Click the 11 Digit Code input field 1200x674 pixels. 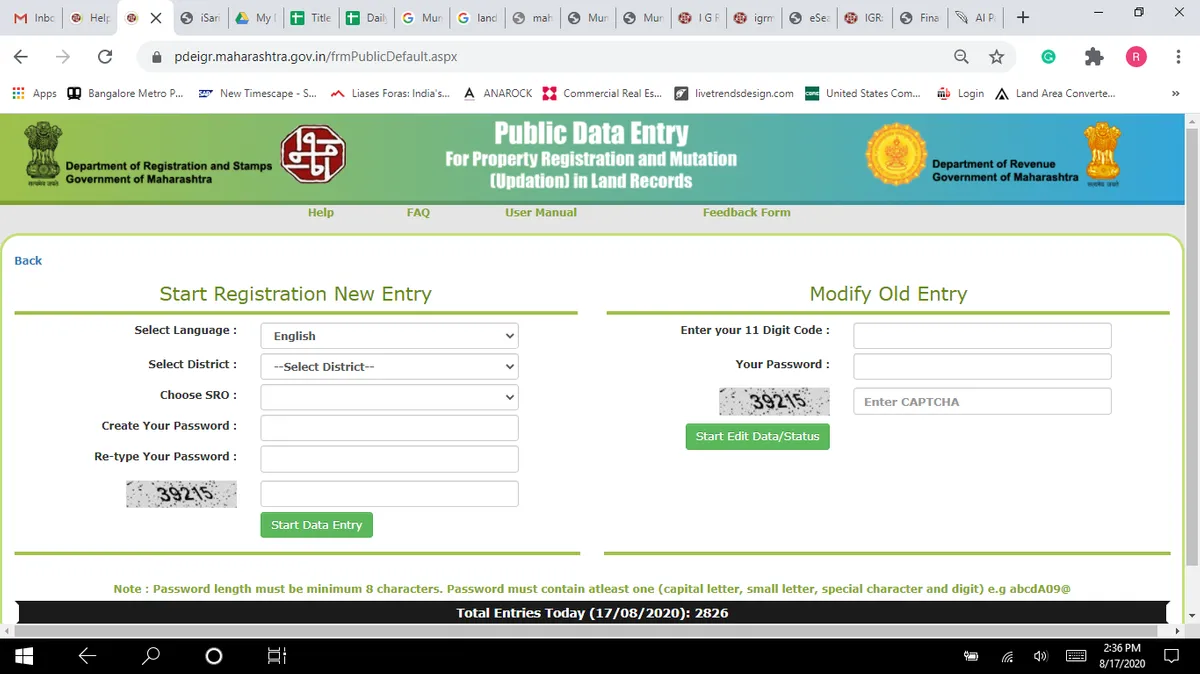click(x=981, y=336)
